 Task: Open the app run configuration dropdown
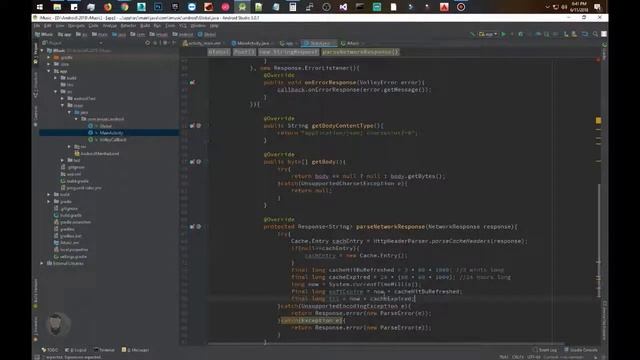coord(488,34)
